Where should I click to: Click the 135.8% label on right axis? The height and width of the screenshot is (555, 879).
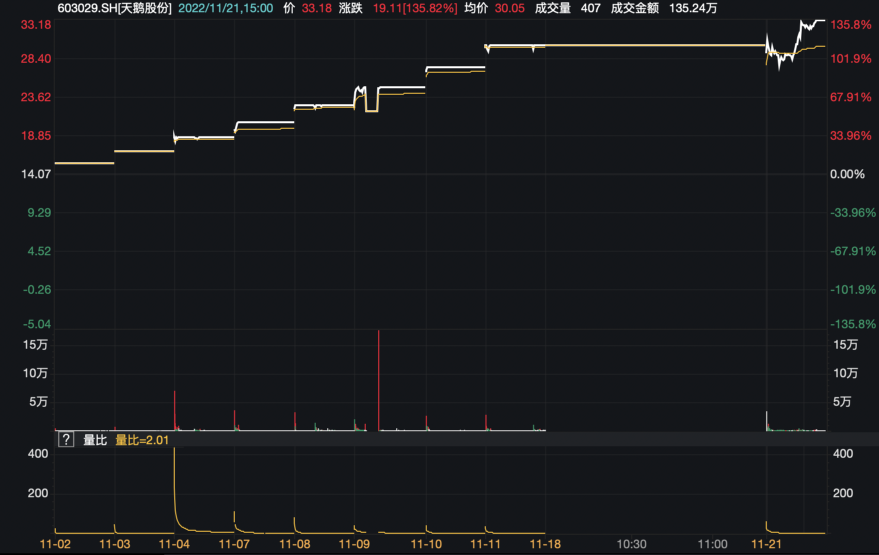pos(852,25)
